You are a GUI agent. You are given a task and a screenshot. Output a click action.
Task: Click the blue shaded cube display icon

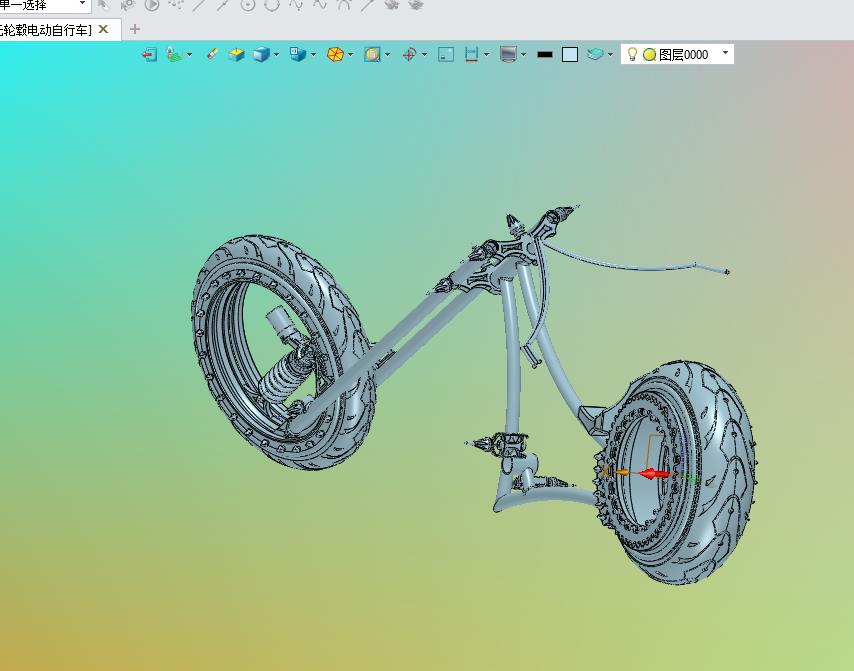(261, 55)
